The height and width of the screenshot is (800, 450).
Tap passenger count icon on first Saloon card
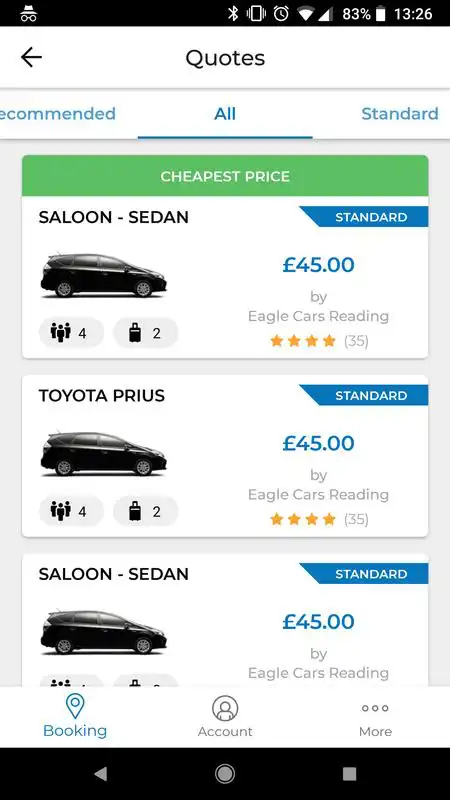point(60,333)
